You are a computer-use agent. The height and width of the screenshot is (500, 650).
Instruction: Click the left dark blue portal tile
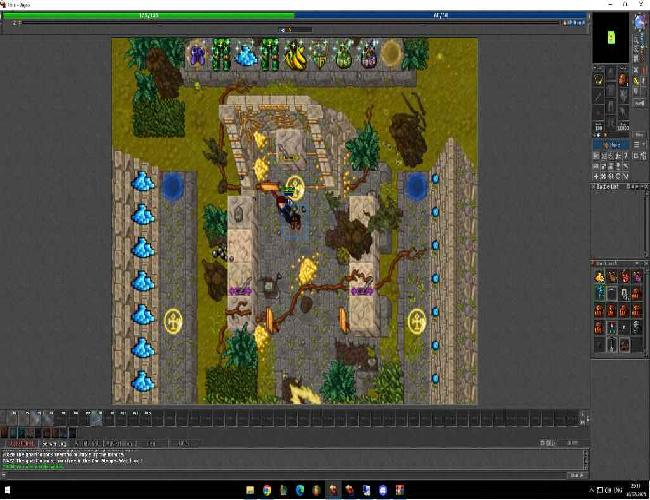click(172, 187)
